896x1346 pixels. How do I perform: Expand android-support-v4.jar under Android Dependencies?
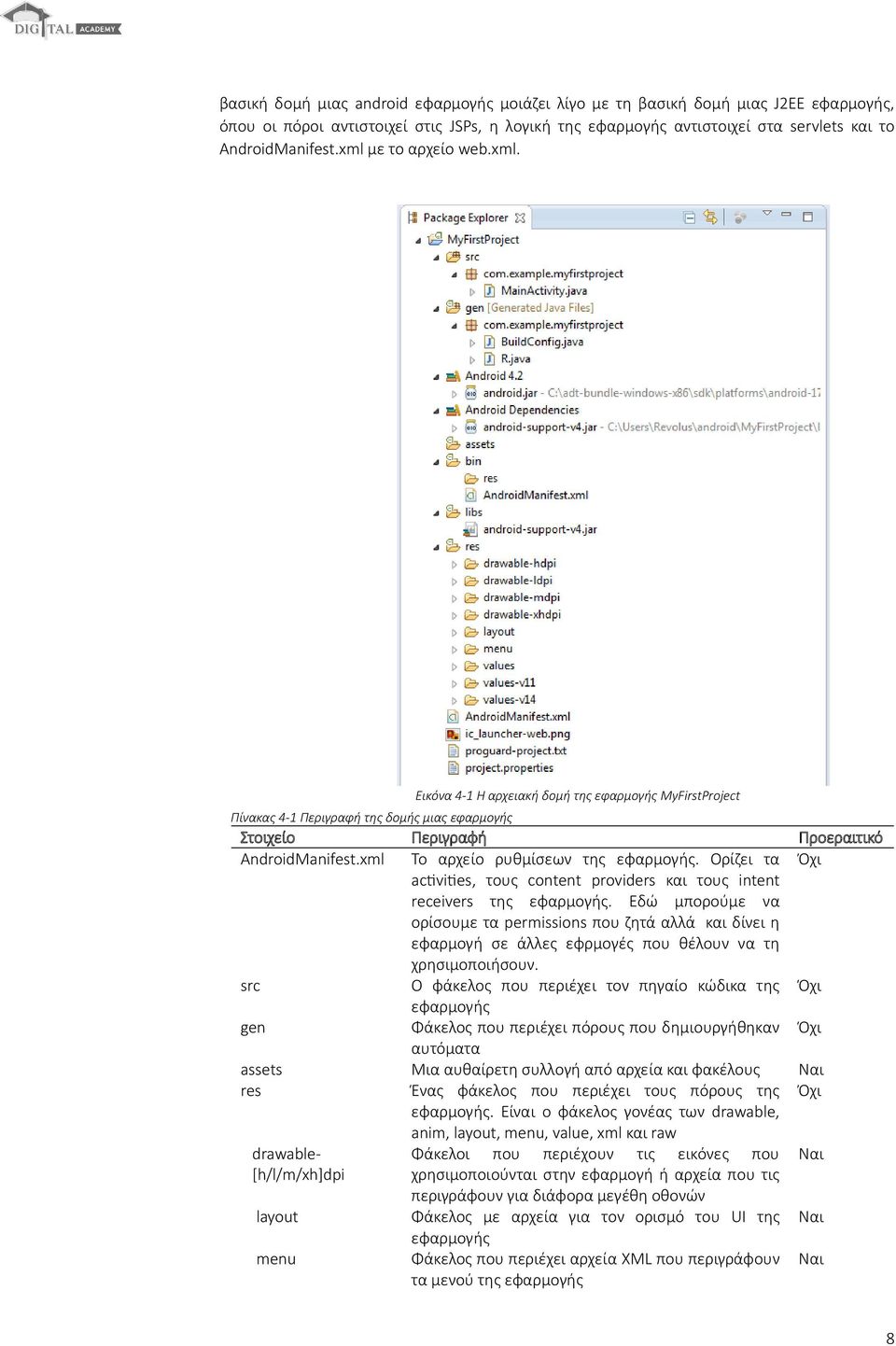tap(455, 428)
